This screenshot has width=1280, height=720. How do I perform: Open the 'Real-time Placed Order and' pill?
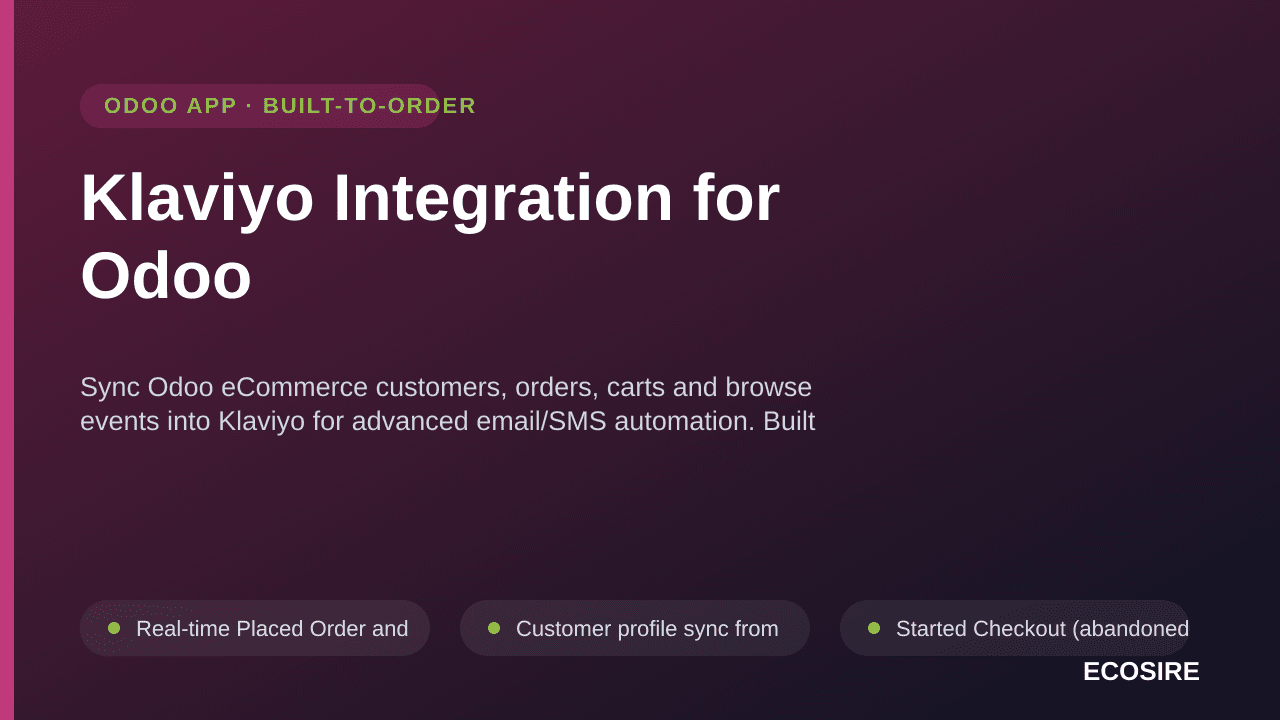[x=255, y=628]
